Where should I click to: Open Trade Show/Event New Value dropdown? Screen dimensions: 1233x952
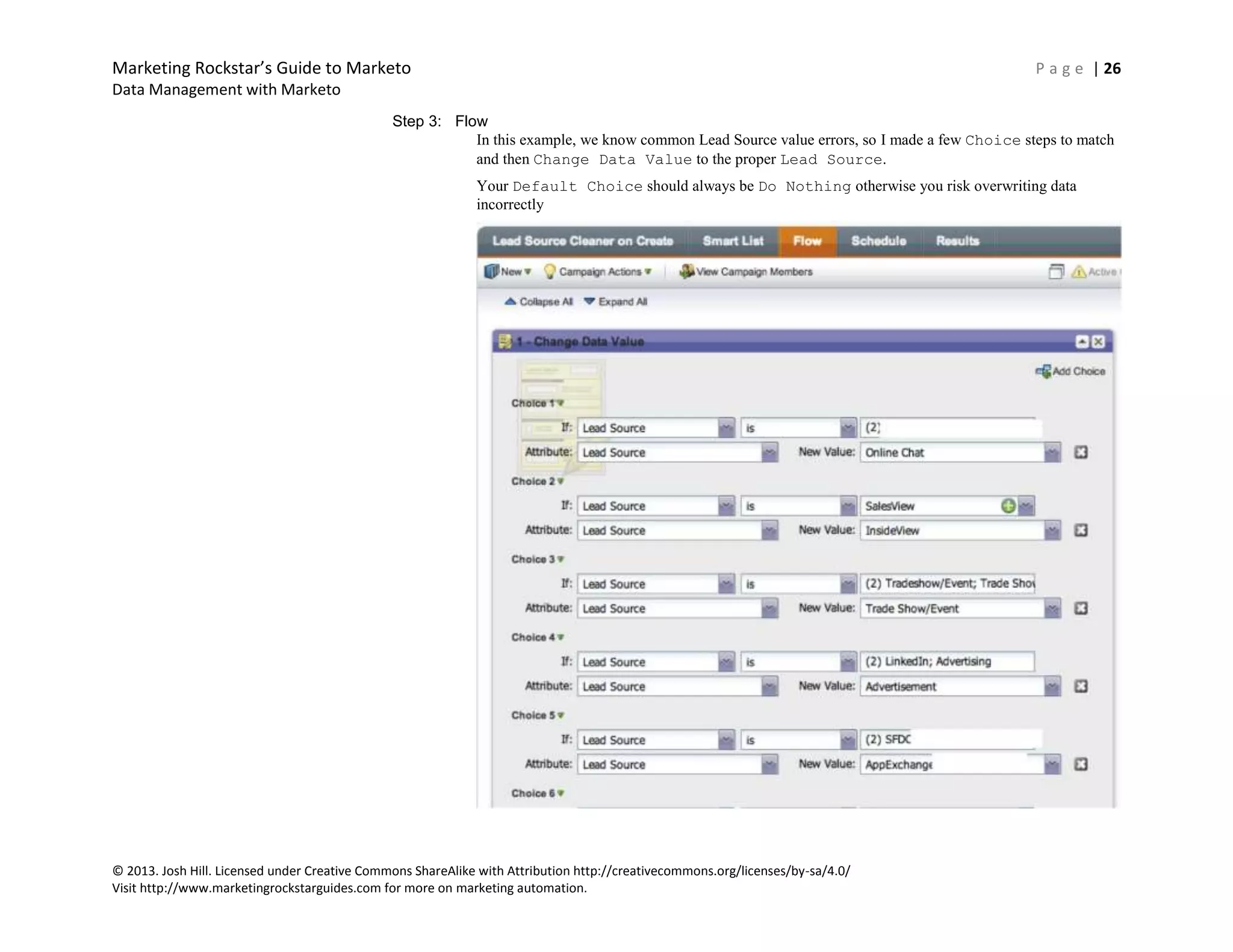point(1052,608)
